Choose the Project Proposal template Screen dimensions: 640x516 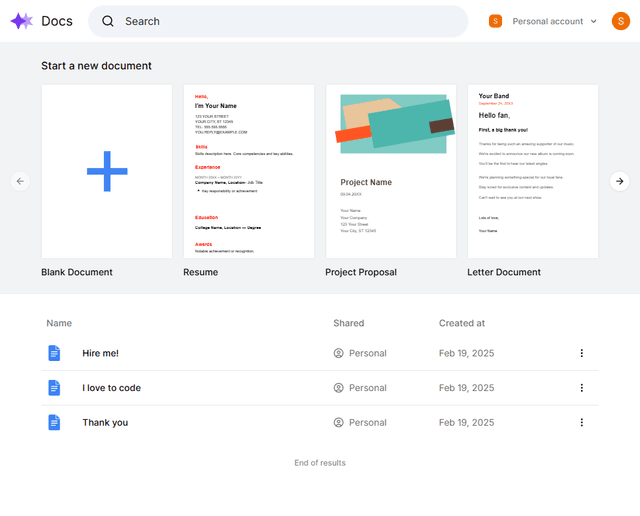(x=391, y=171)
